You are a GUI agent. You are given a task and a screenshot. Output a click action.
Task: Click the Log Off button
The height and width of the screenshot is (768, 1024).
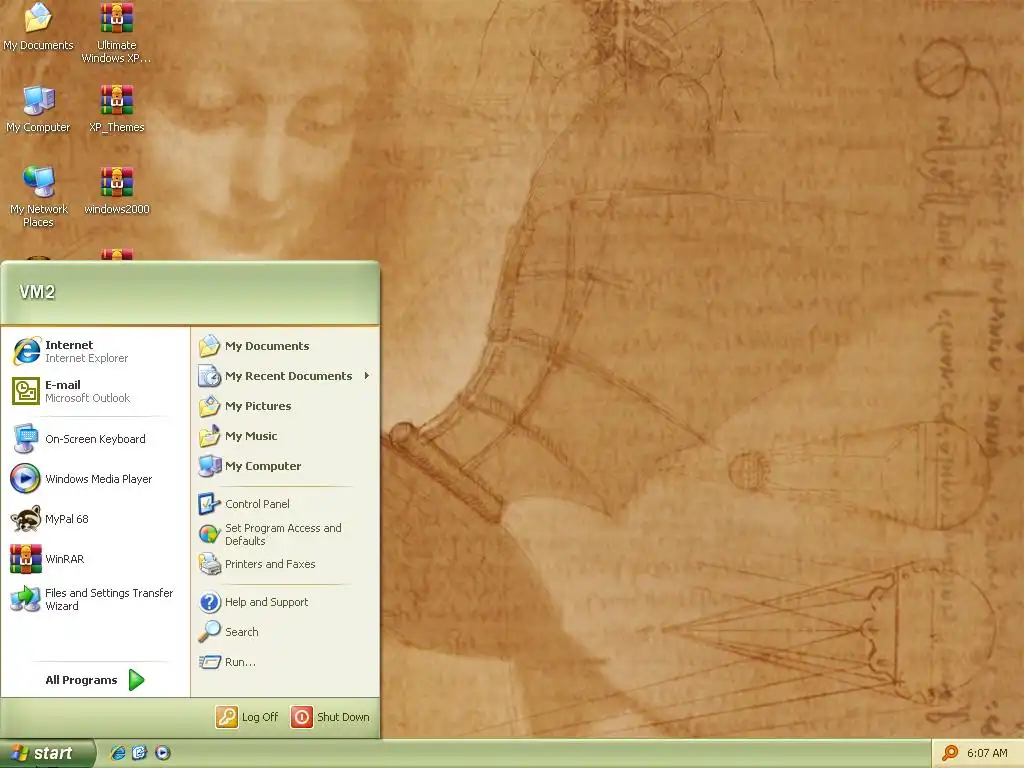pos(247,717)
